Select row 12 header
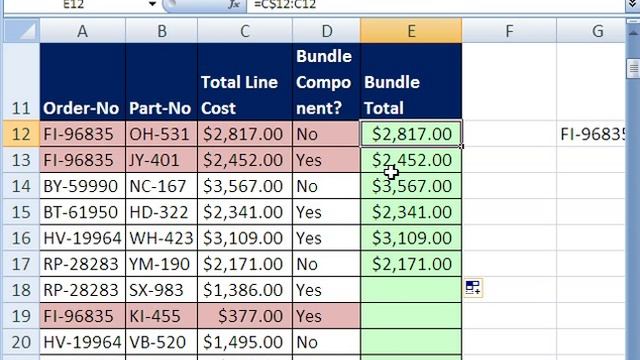 [22, 134]
